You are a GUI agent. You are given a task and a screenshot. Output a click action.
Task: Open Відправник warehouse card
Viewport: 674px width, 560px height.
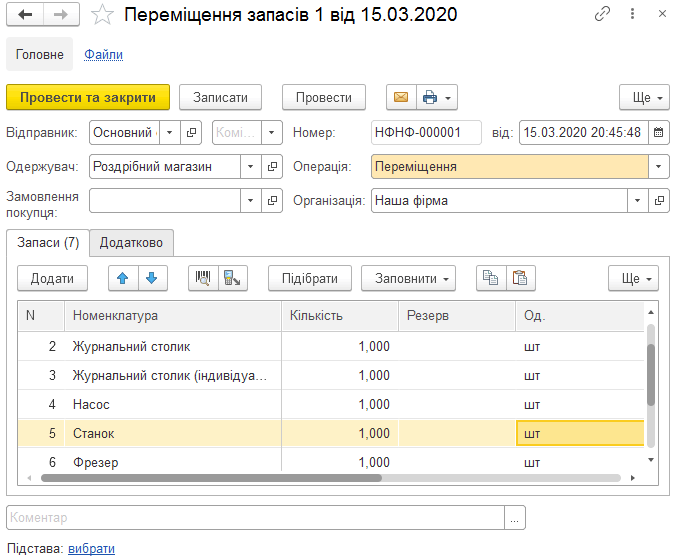click(191, 132)
